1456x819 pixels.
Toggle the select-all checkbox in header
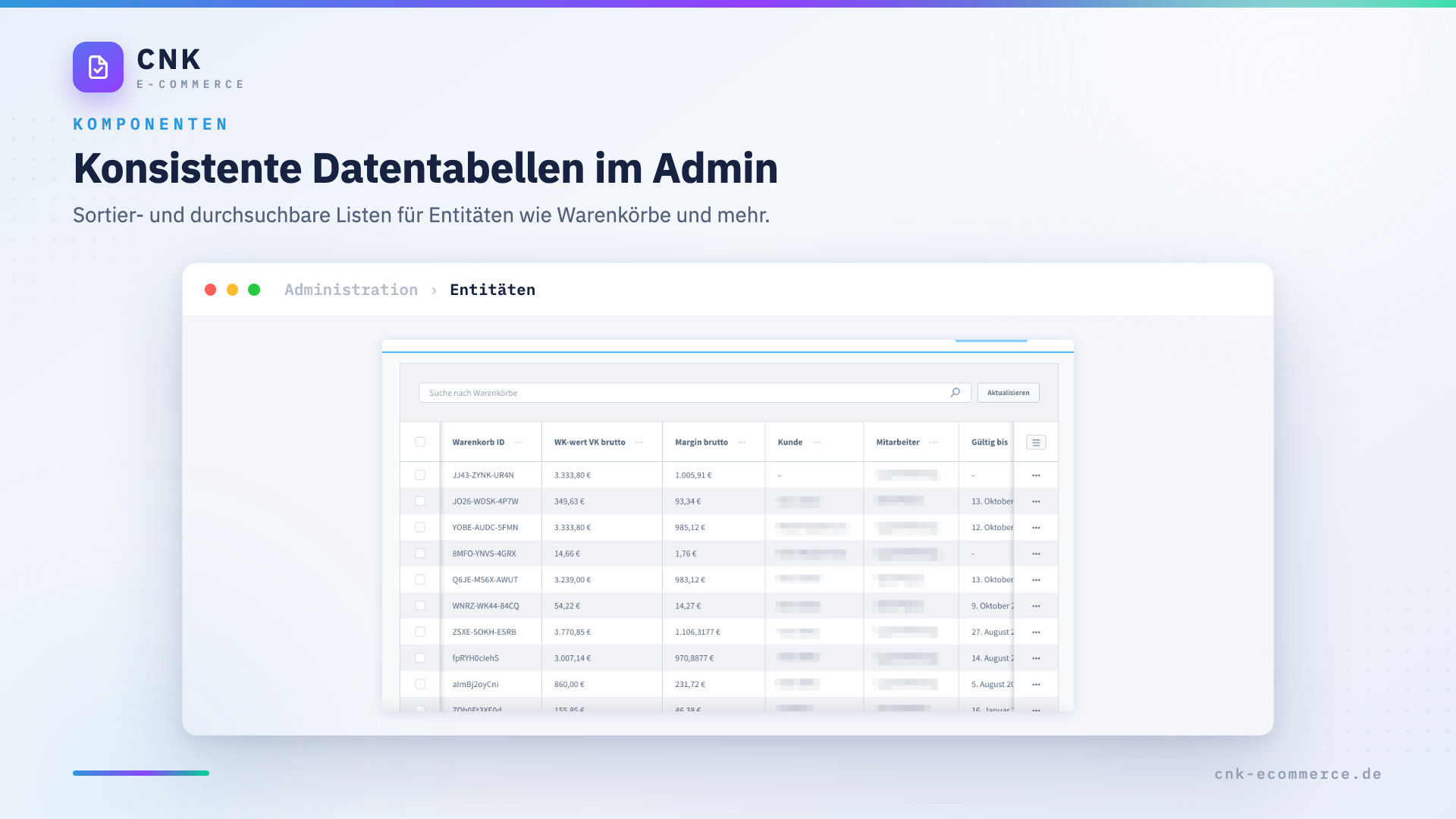point(420,442)
